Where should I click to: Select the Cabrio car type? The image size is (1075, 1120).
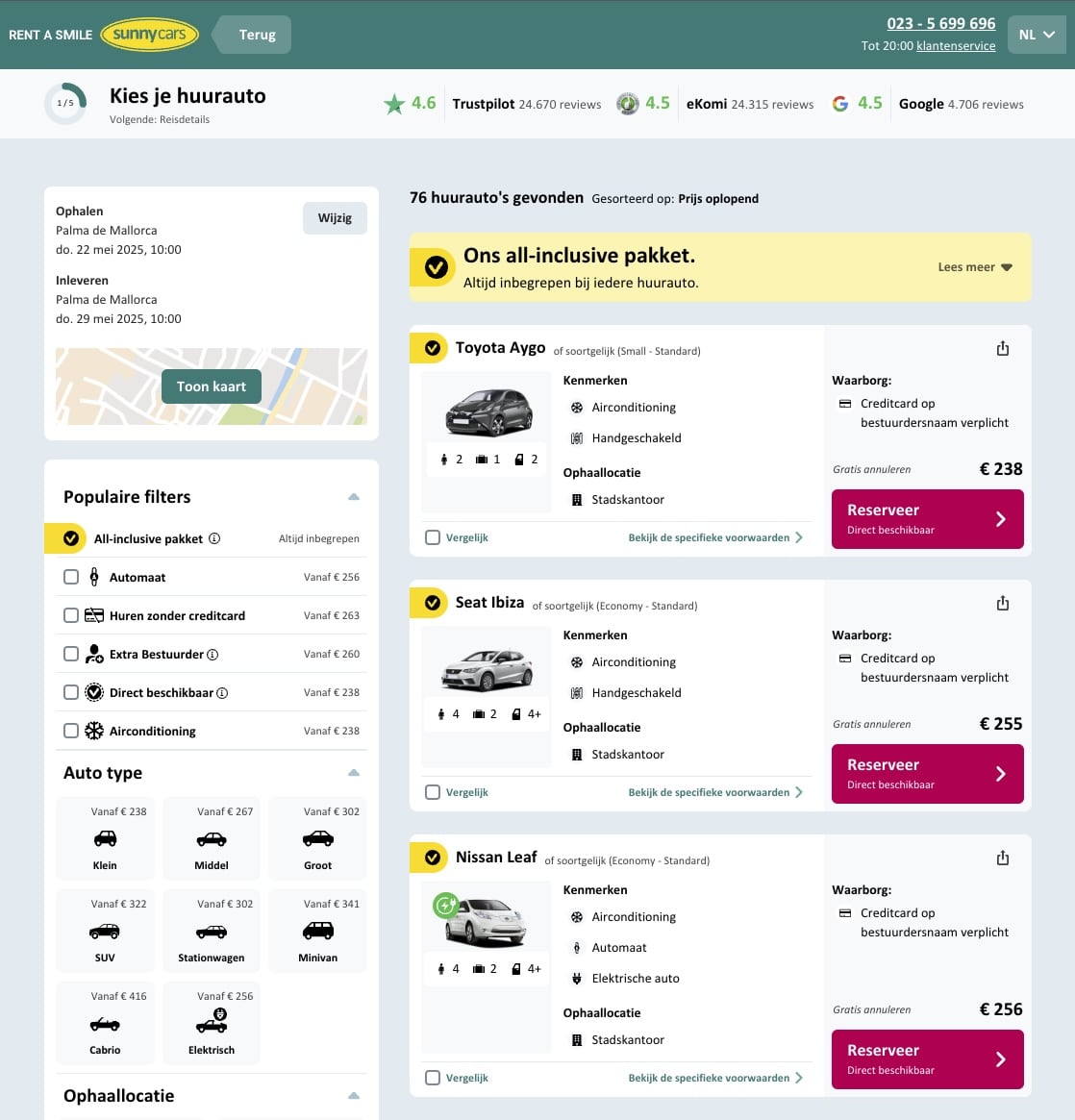(x=105, y=1022)
